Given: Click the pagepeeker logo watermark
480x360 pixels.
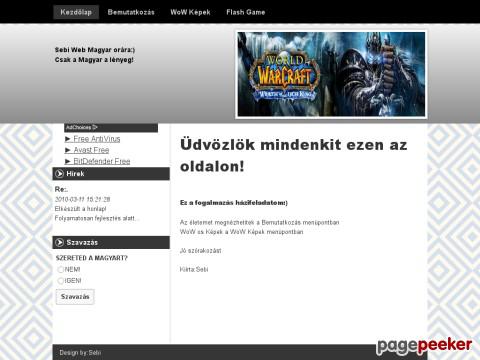Looking at the screenshot, I should tap(424, 346).
